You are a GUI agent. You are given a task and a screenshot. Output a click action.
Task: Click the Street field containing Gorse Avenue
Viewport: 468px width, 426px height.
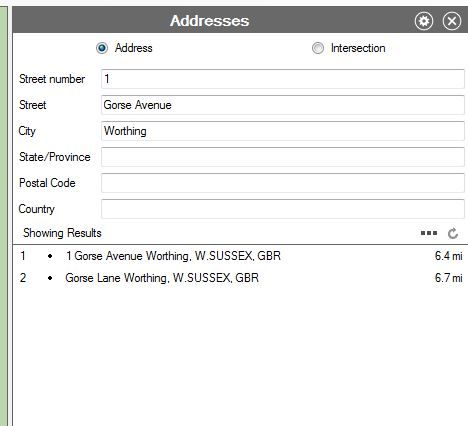pyautogui.click(x=283, y=105)
